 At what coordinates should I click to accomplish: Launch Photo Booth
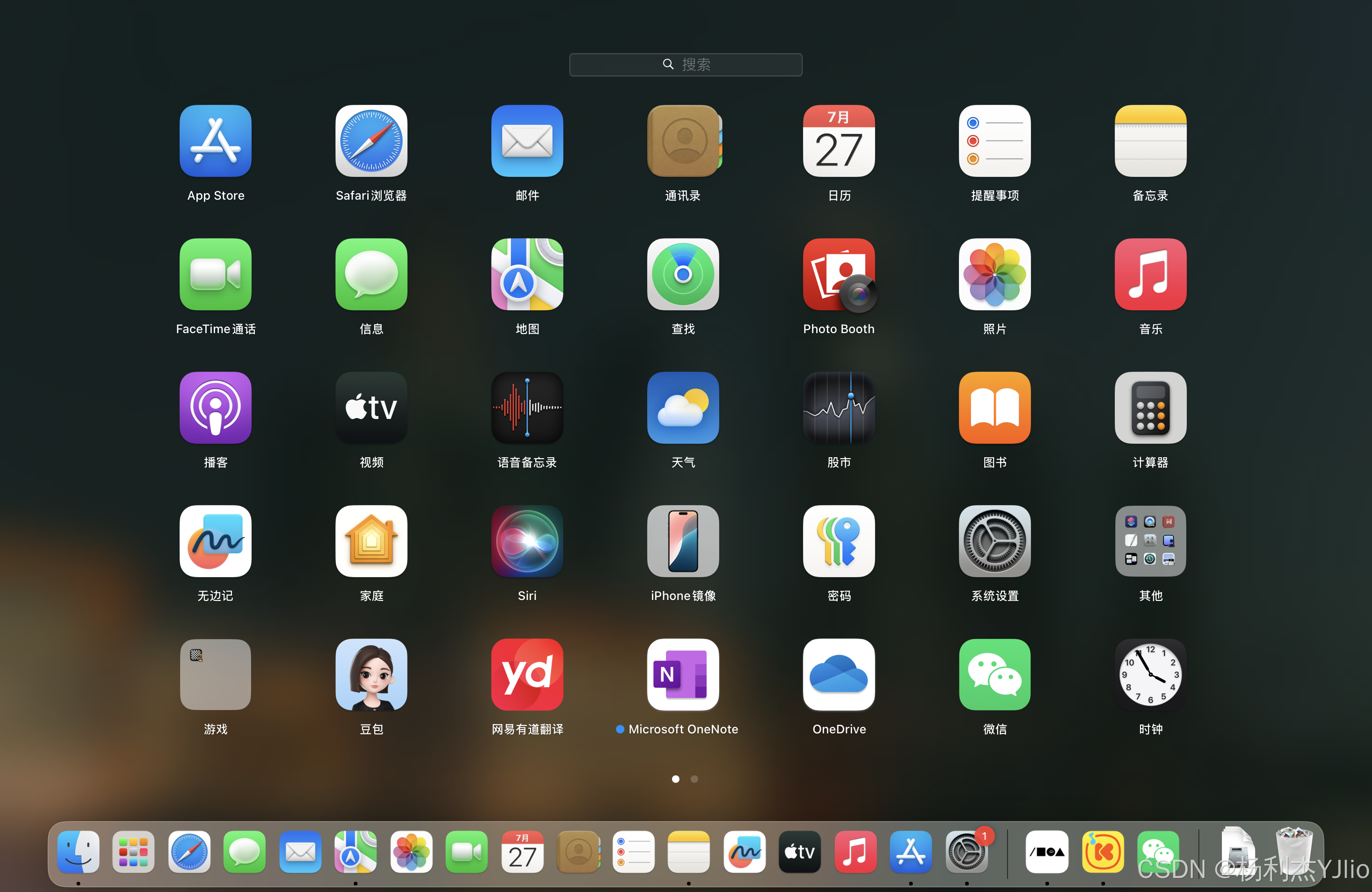840,275
